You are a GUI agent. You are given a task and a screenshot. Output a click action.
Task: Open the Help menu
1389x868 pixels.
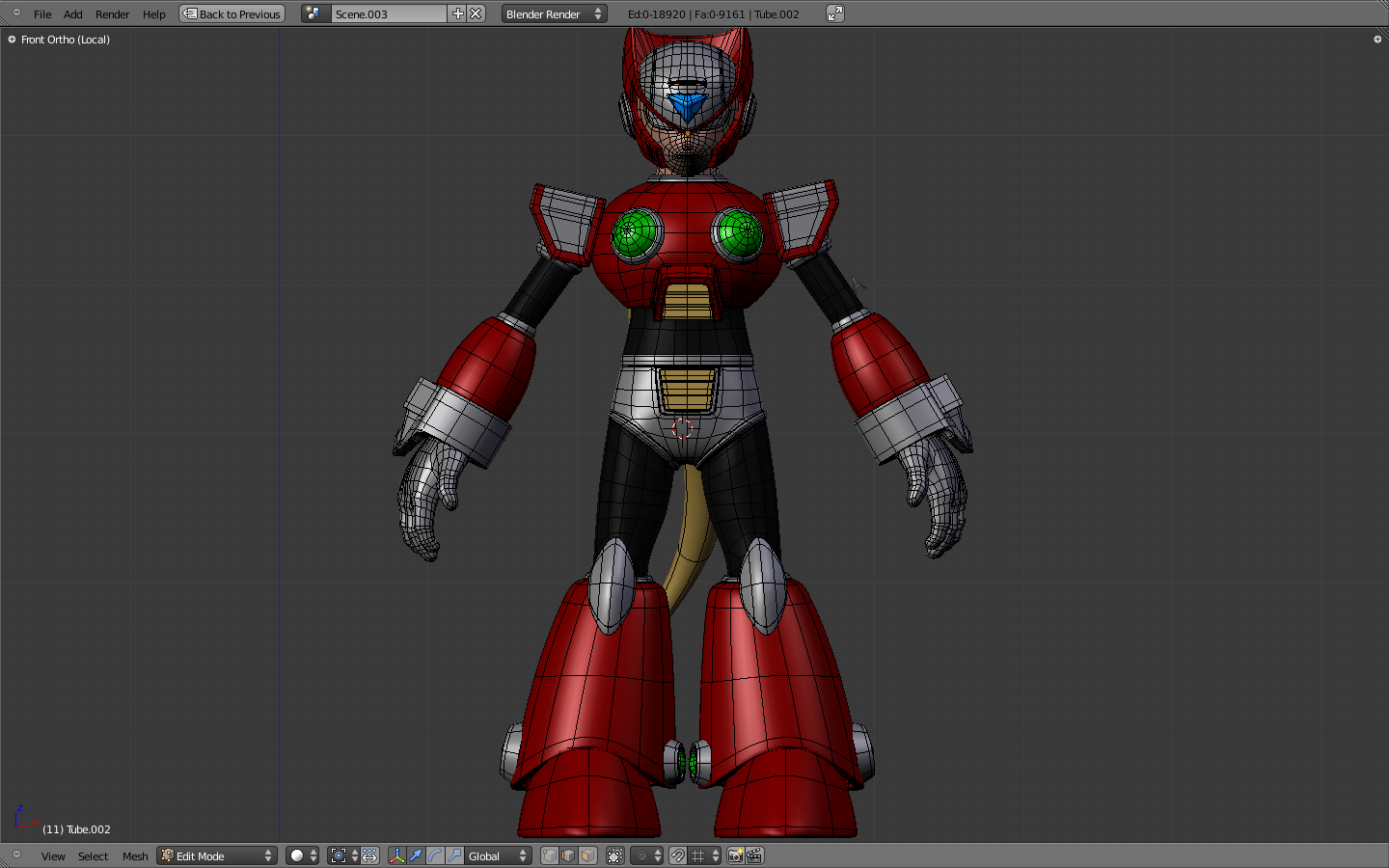click(x=154, y=14)
